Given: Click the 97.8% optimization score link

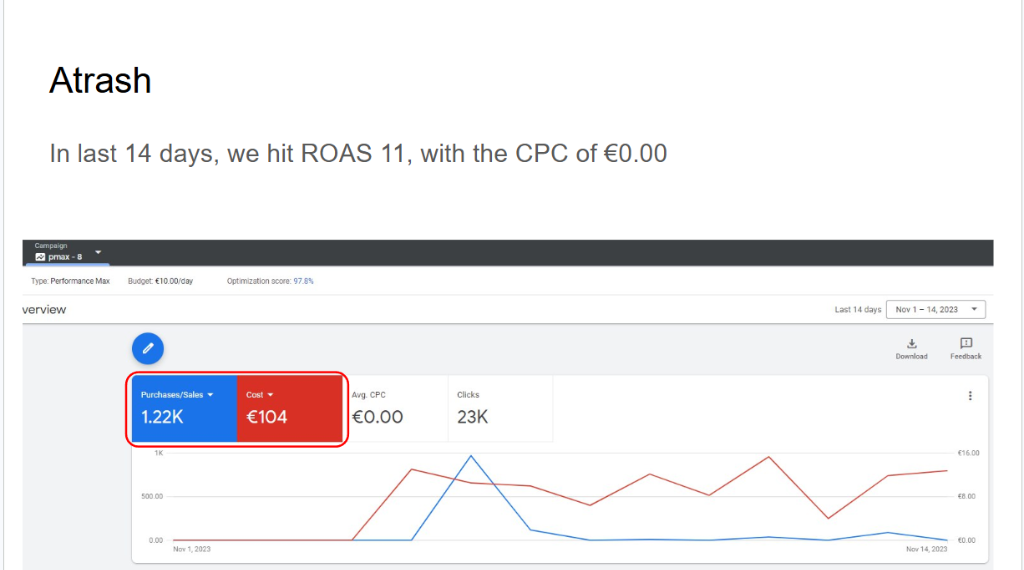Looking at the screenshot, I should pos(303,281).
